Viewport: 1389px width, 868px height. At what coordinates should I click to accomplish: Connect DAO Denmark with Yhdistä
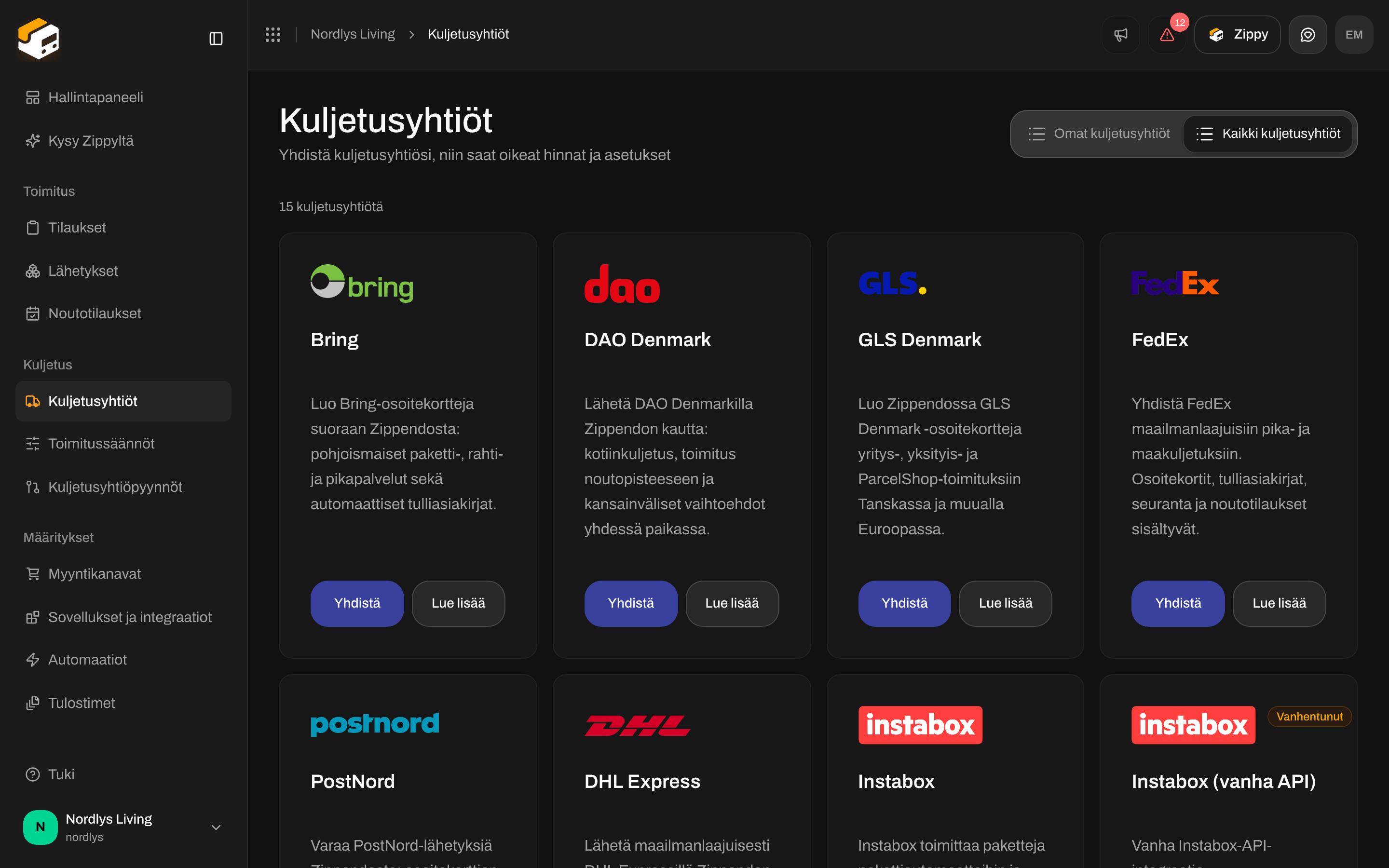(x=631, y=603)
